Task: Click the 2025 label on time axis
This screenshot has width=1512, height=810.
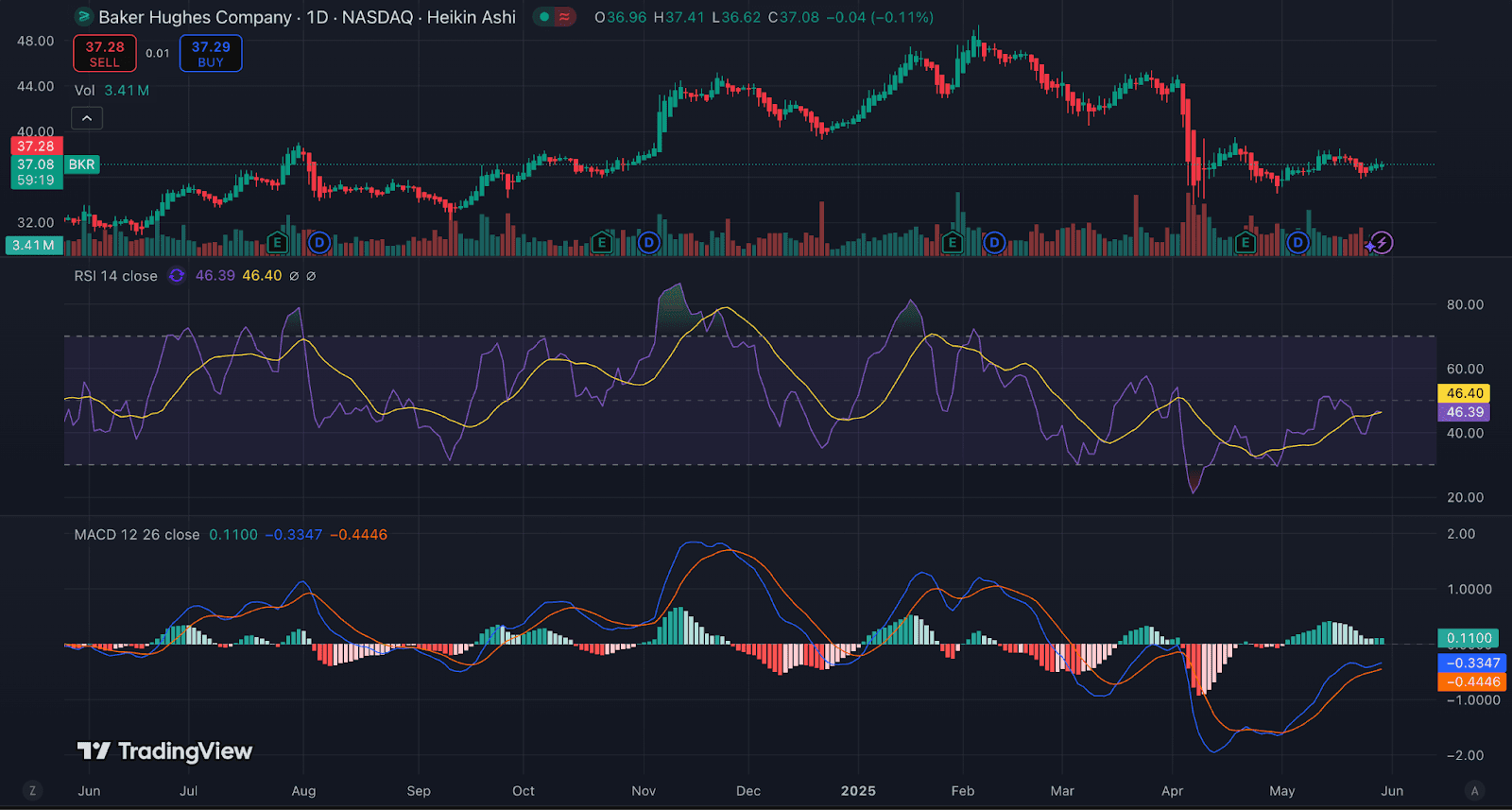Action: [858, 791]
